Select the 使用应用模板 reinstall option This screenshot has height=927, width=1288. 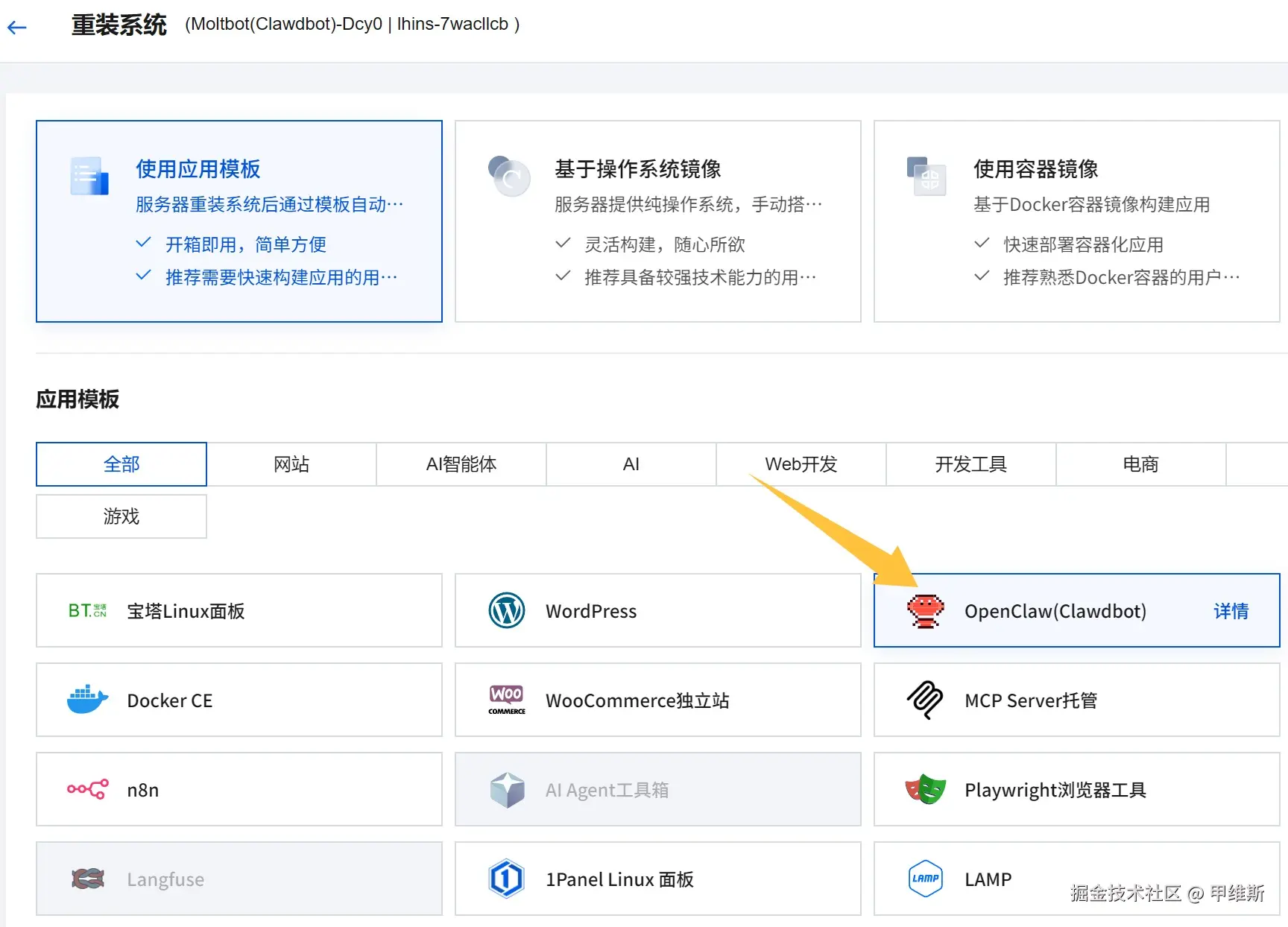coord(239,221)
